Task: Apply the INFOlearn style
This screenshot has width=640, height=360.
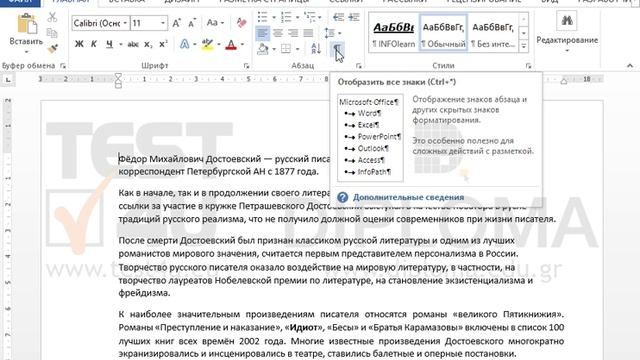Action: click(x=394, y=33)
